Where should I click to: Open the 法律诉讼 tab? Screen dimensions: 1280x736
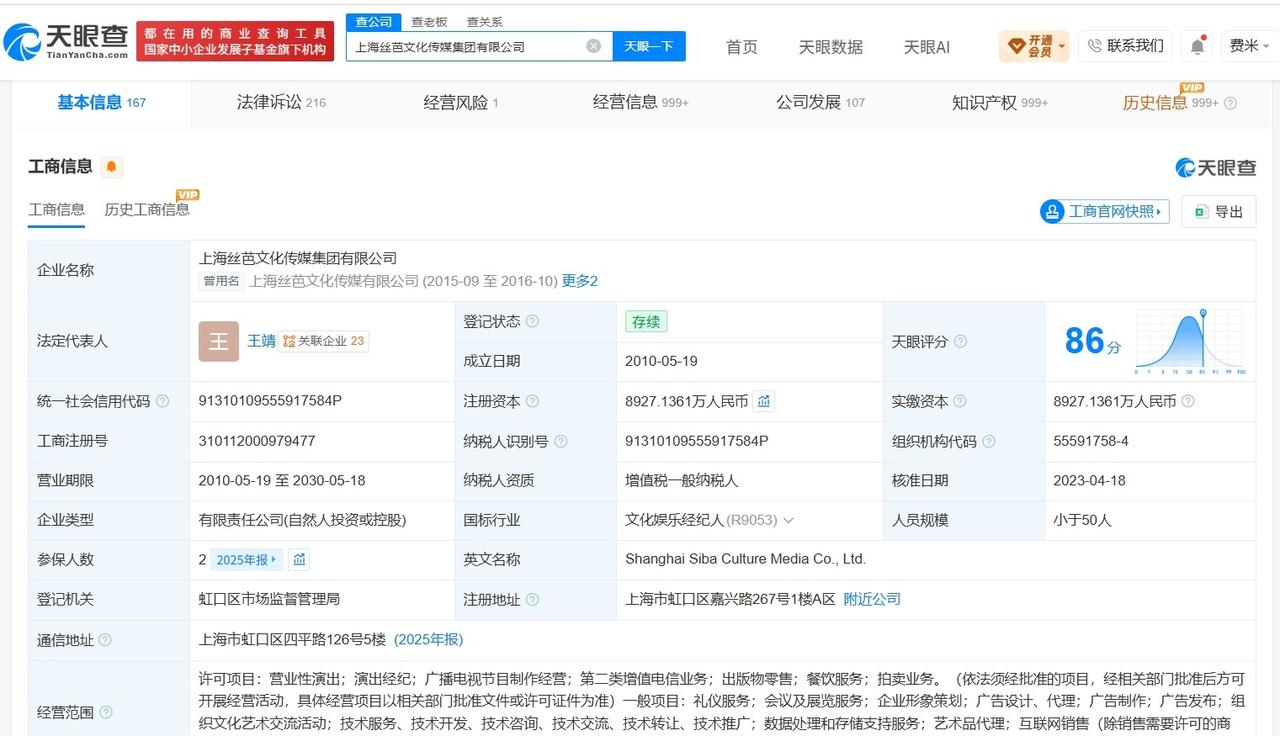click(281, 102)
